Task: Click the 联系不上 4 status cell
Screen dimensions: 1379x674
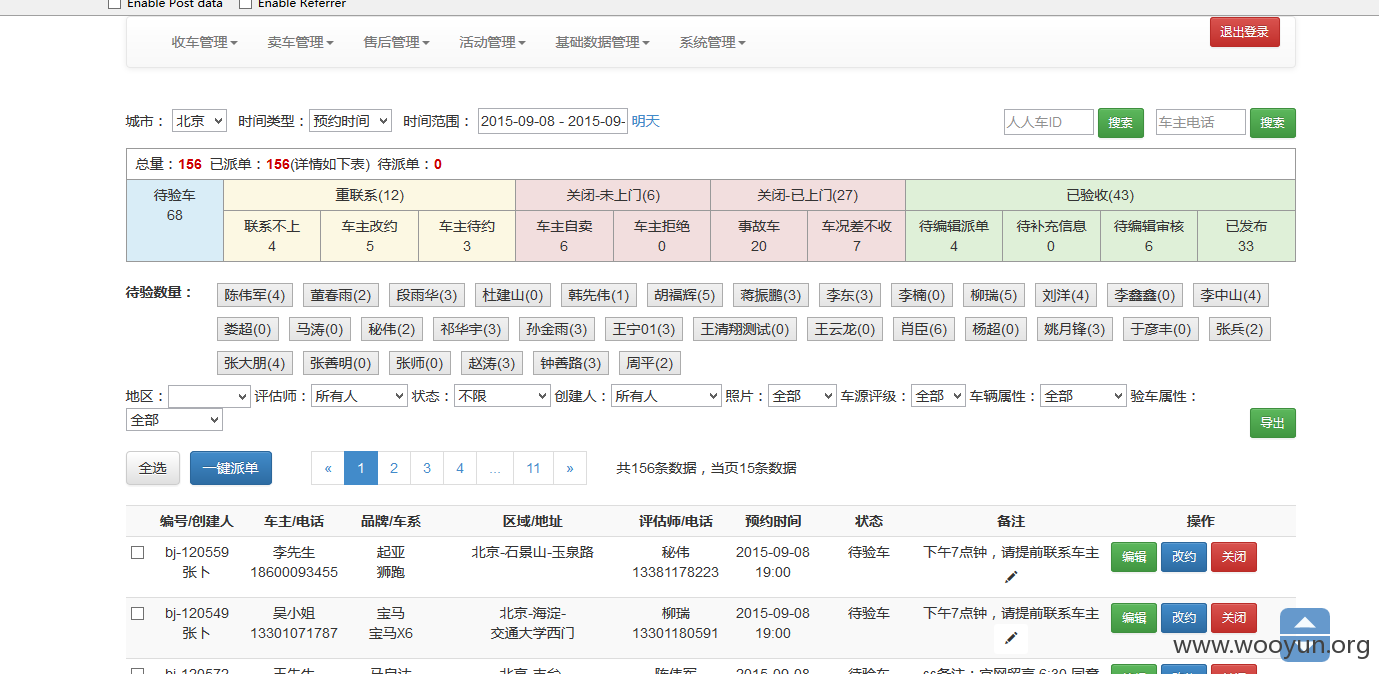Action: click(272, 236)
